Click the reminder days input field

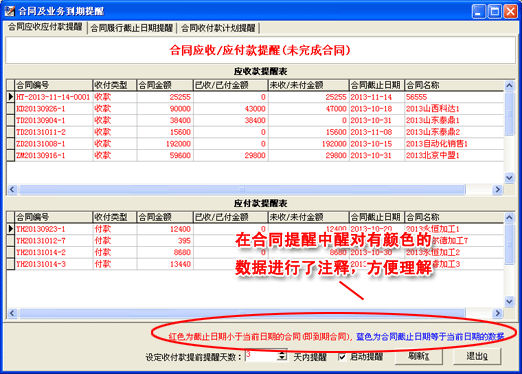tap(261, 356)
